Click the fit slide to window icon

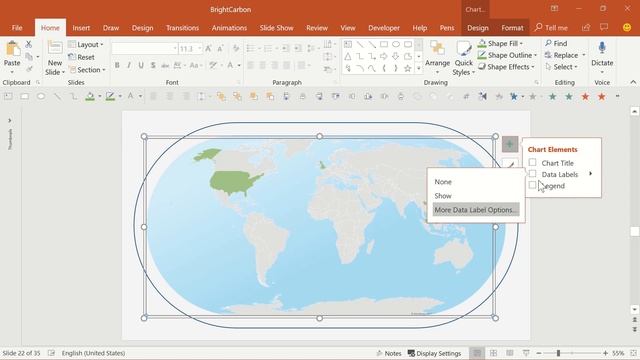[633, 353]
